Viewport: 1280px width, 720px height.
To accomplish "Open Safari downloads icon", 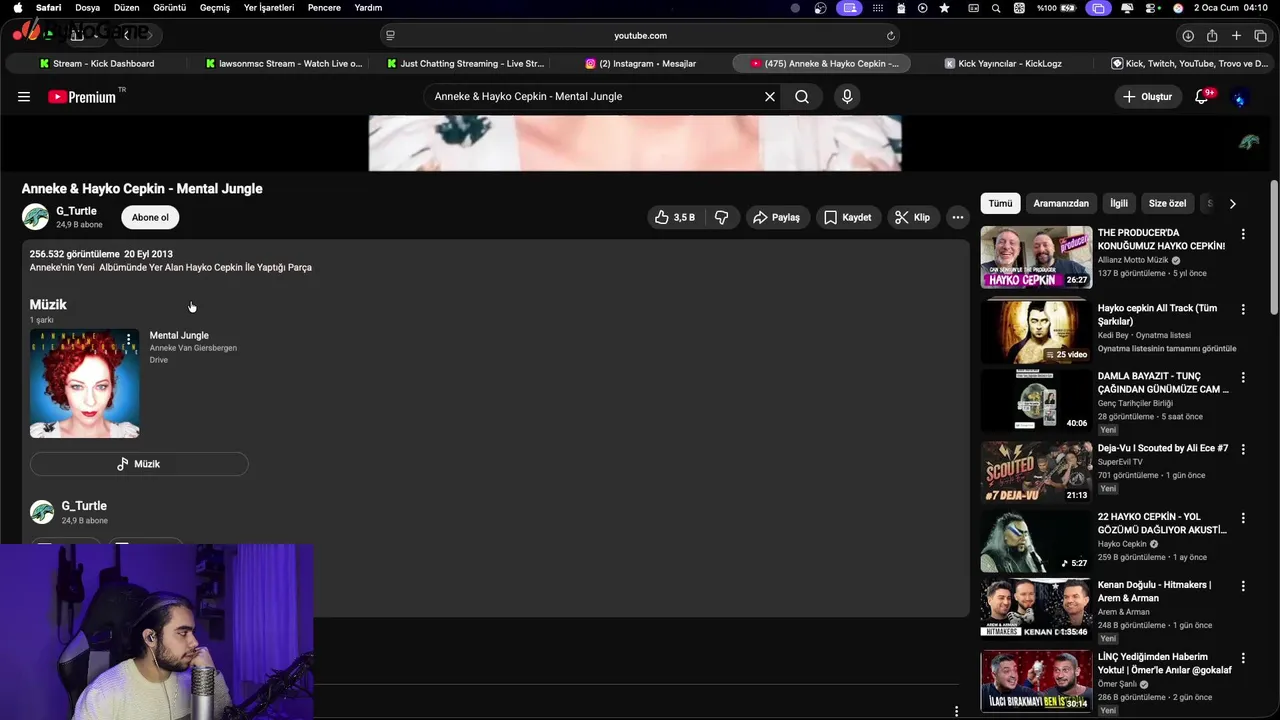I will (x=1188, y=35).
